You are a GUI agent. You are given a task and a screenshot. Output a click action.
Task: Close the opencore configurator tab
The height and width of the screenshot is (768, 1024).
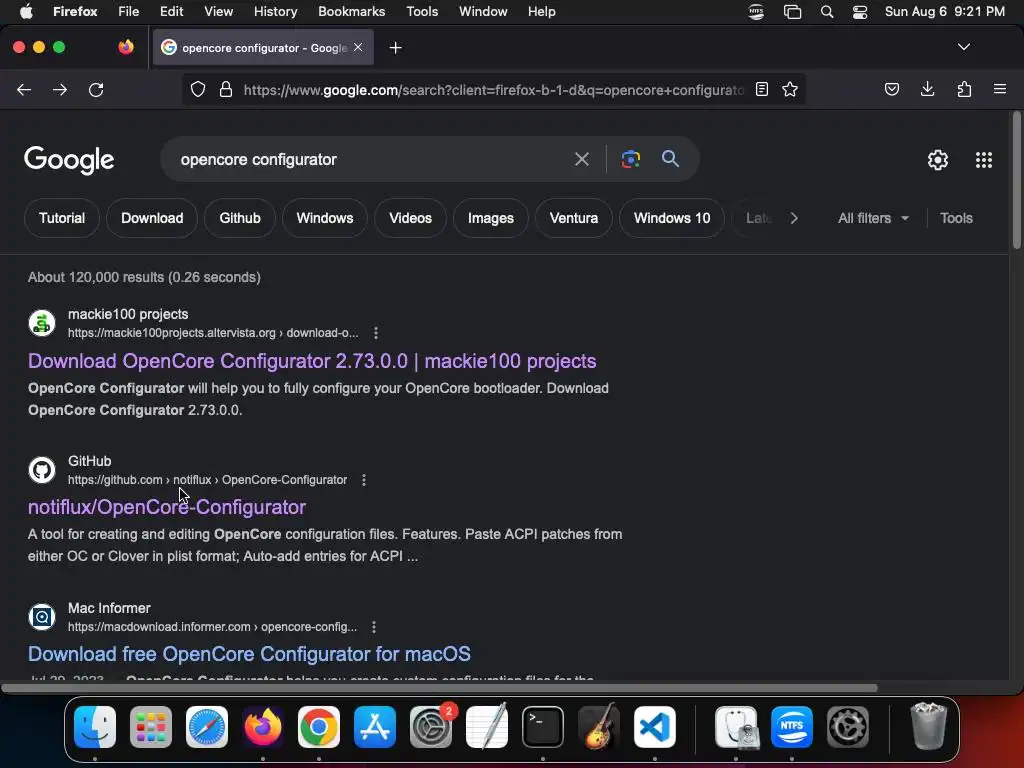(x=358, y=48)
